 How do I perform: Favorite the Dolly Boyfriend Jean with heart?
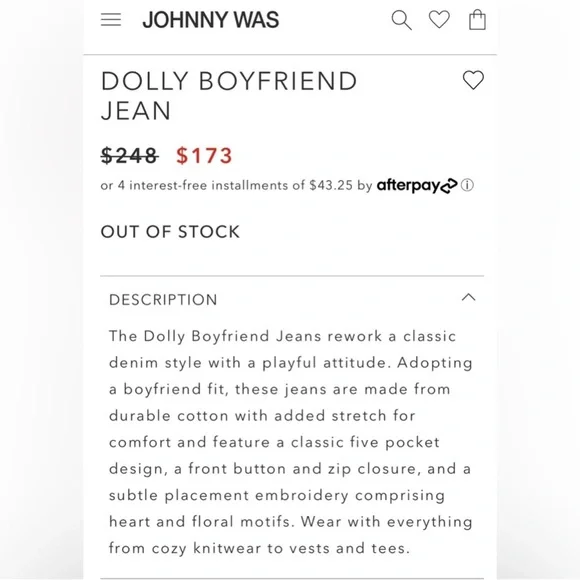click(473, 80)
